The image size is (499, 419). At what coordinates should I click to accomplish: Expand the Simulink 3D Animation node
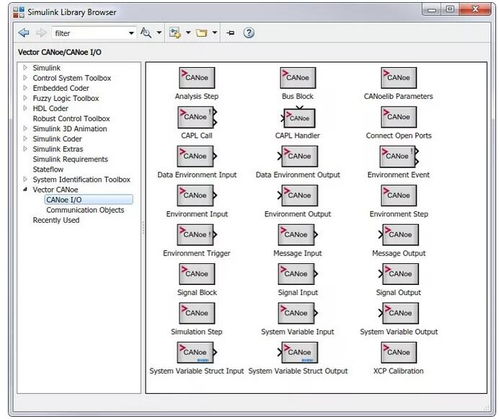(25, 128)
